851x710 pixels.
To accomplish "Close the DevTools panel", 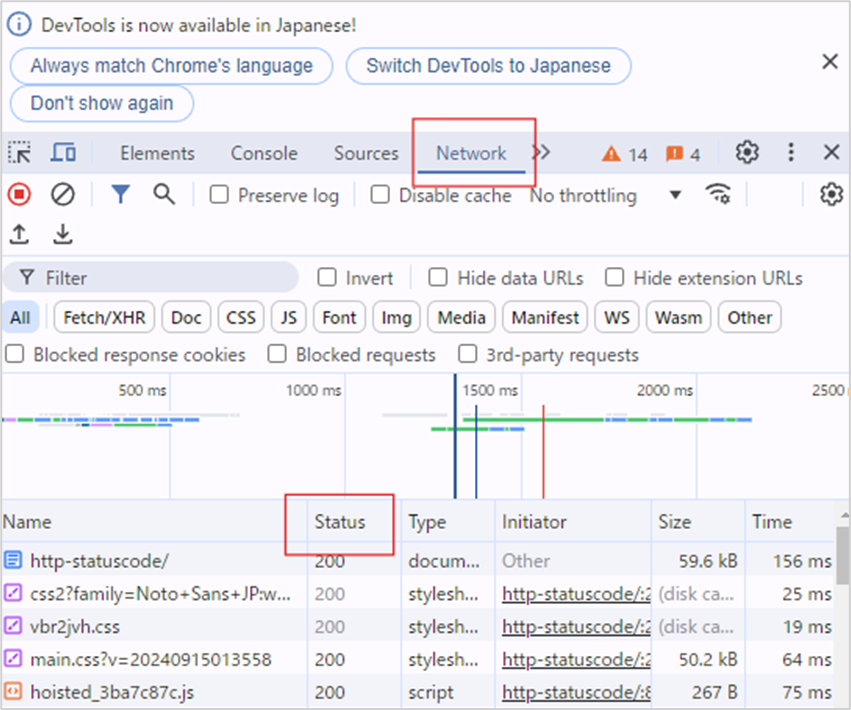I will click(831, 153).
